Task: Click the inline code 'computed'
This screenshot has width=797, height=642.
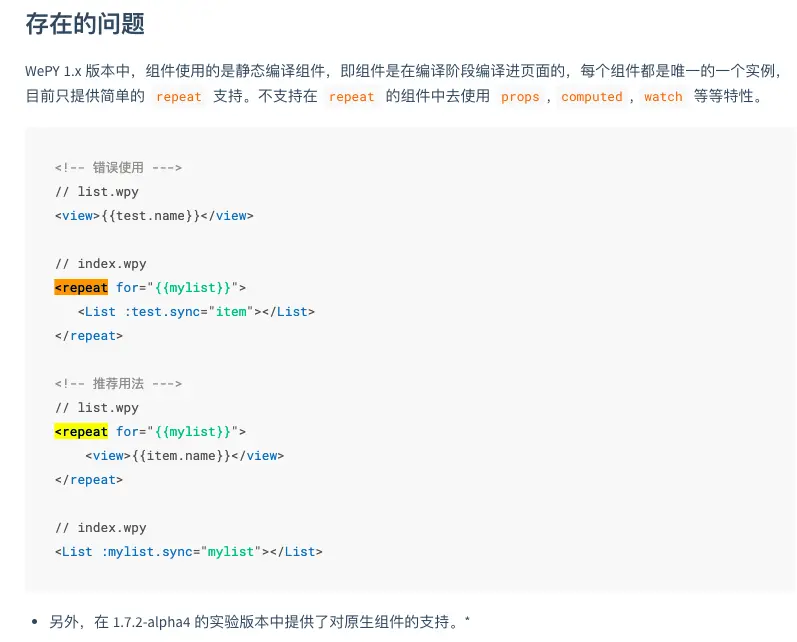Action: (x=592, y=97)
